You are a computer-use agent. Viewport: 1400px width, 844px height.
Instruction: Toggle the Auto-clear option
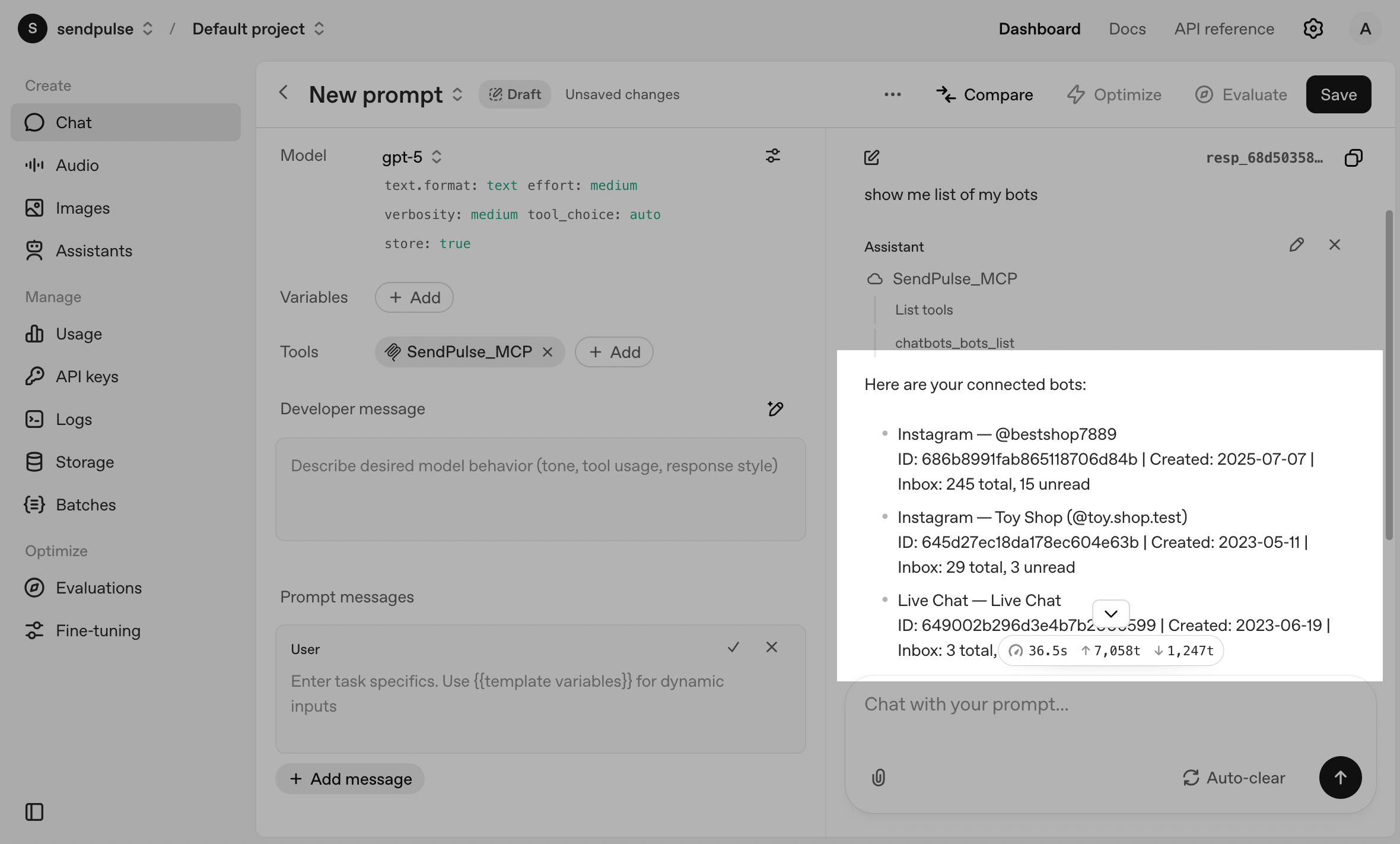coord(1234,778)
